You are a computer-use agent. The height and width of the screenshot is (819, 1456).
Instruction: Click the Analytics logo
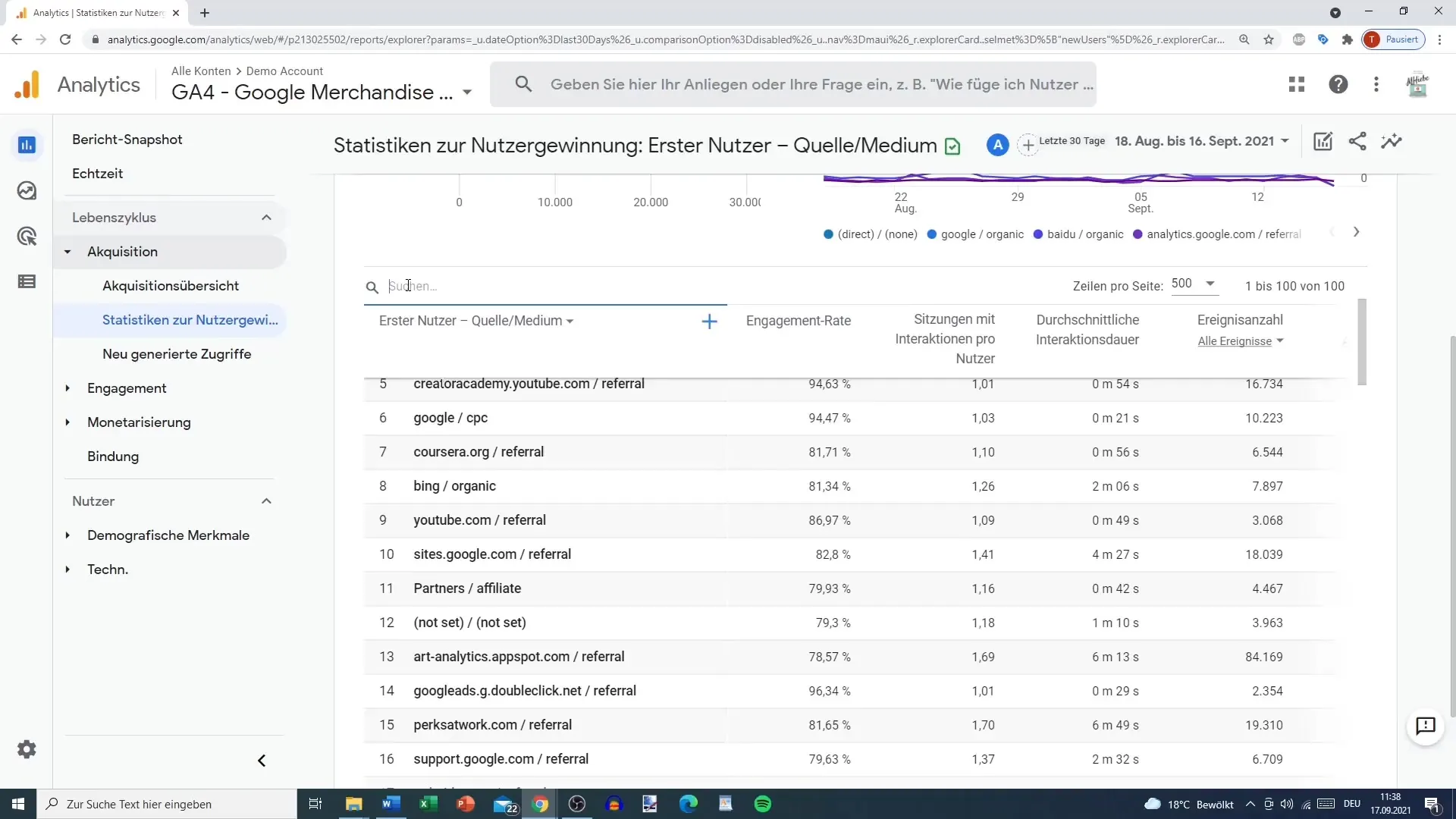[x=27, y=84]
